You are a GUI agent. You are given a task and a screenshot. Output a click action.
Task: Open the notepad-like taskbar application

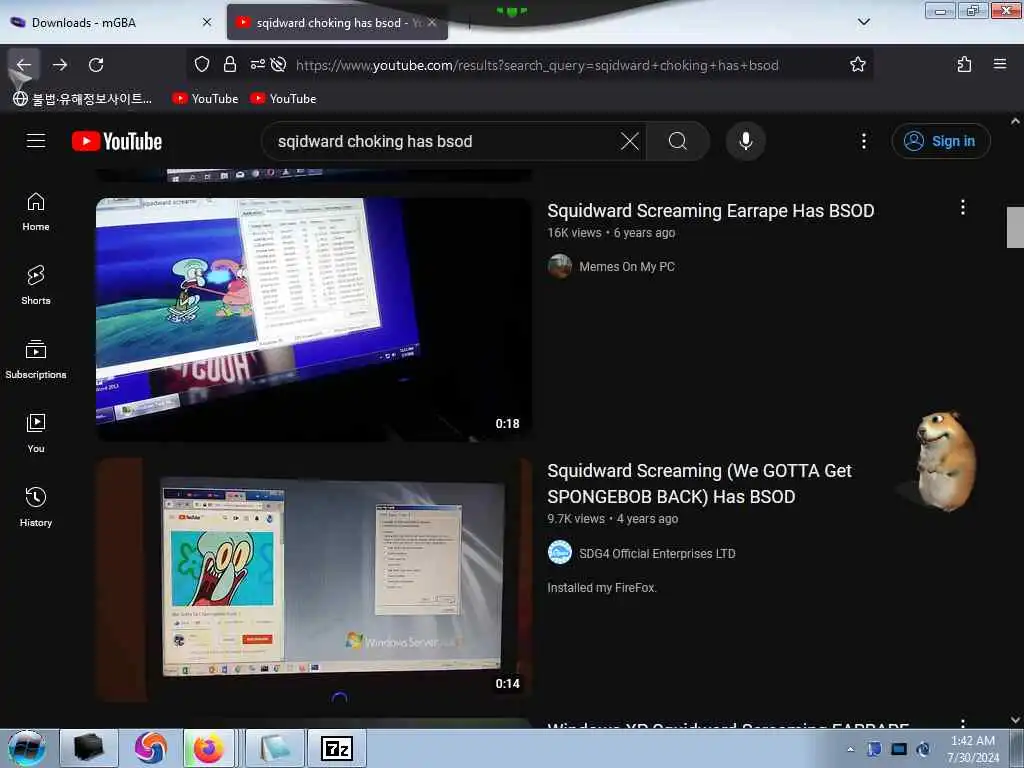275,748
